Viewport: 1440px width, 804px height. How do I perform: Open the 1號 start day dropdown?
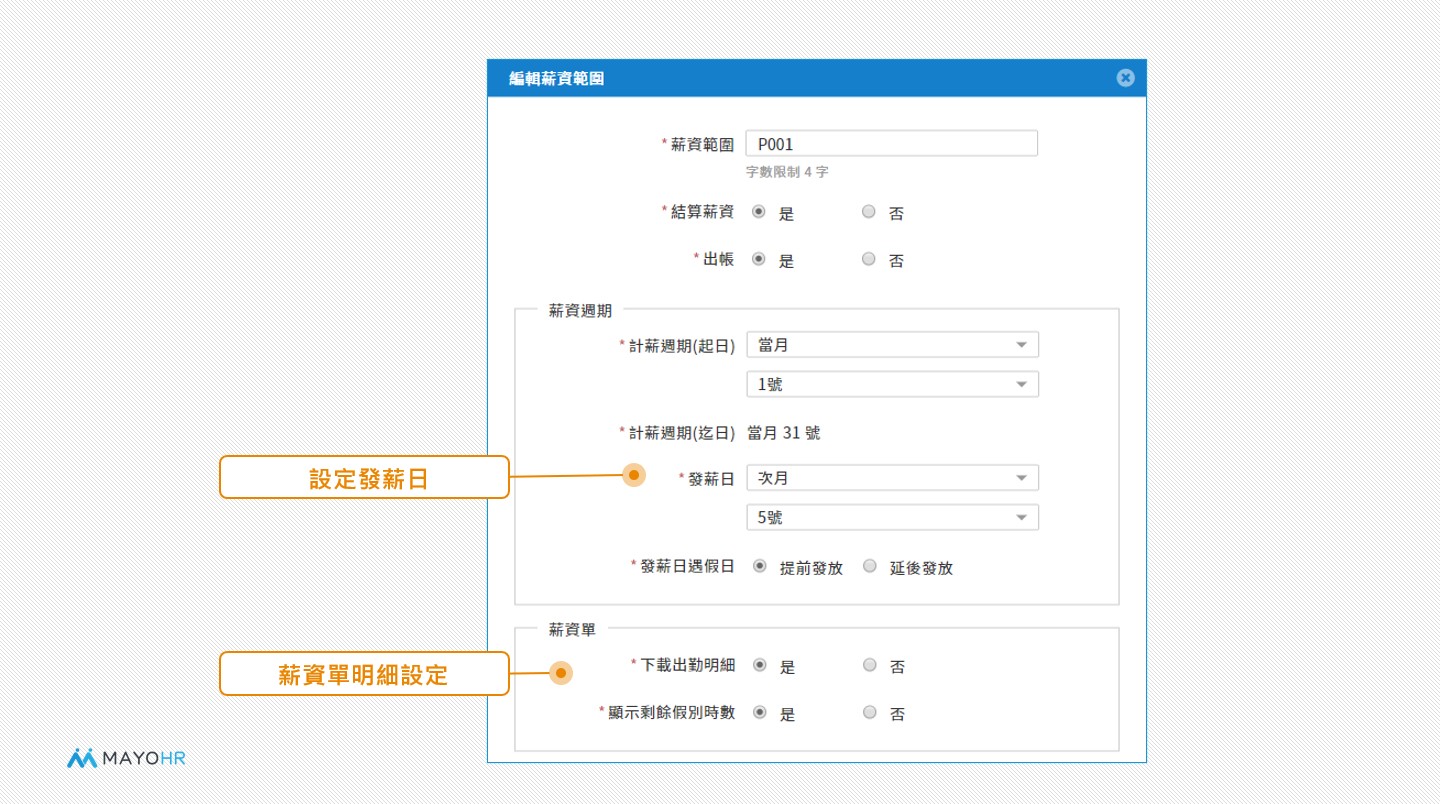[x=892, y=384]
